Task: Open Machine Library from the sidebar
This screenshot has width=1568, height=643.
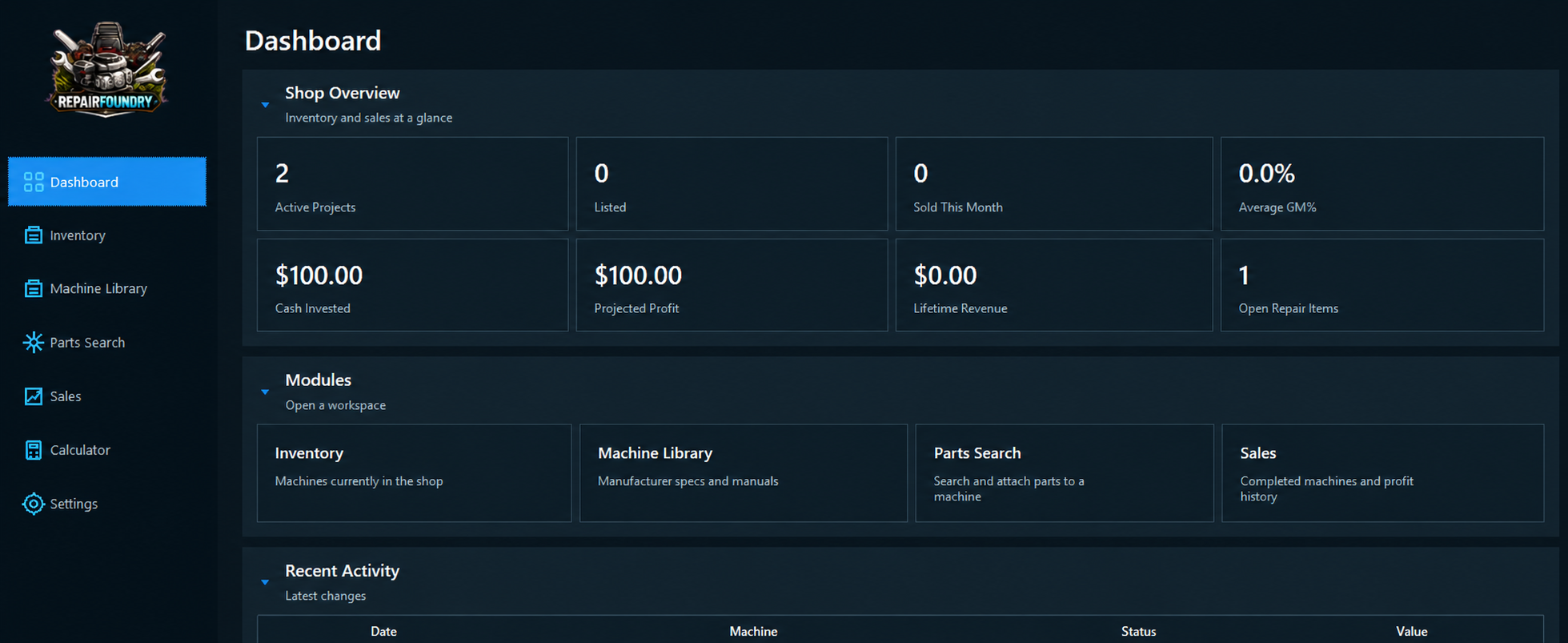Action: click(107, 288)
